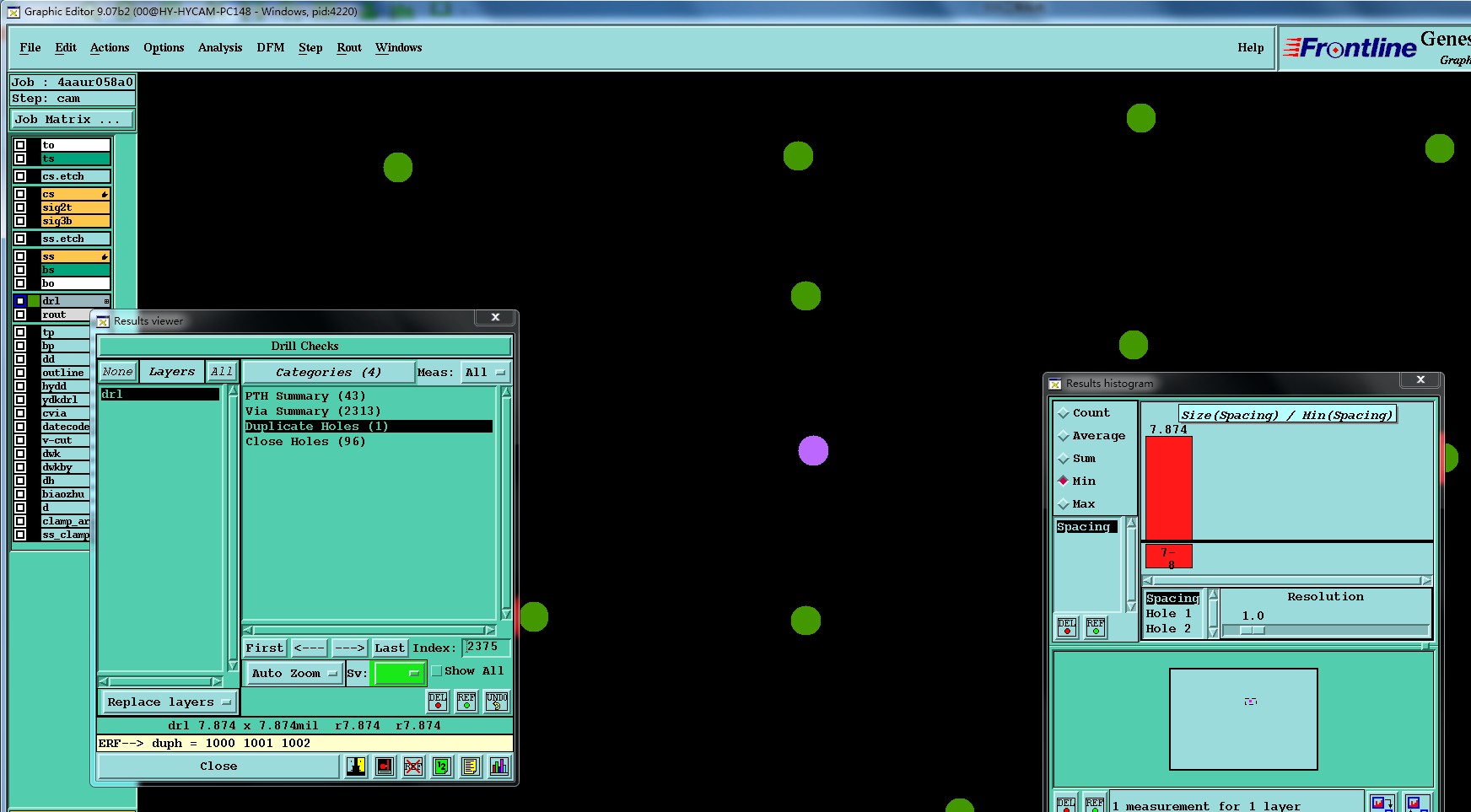The width and height of the screenshot is (1471, 812).
Task: Click histogram chart scroll-right arrow
Action: click(1425, 580)
